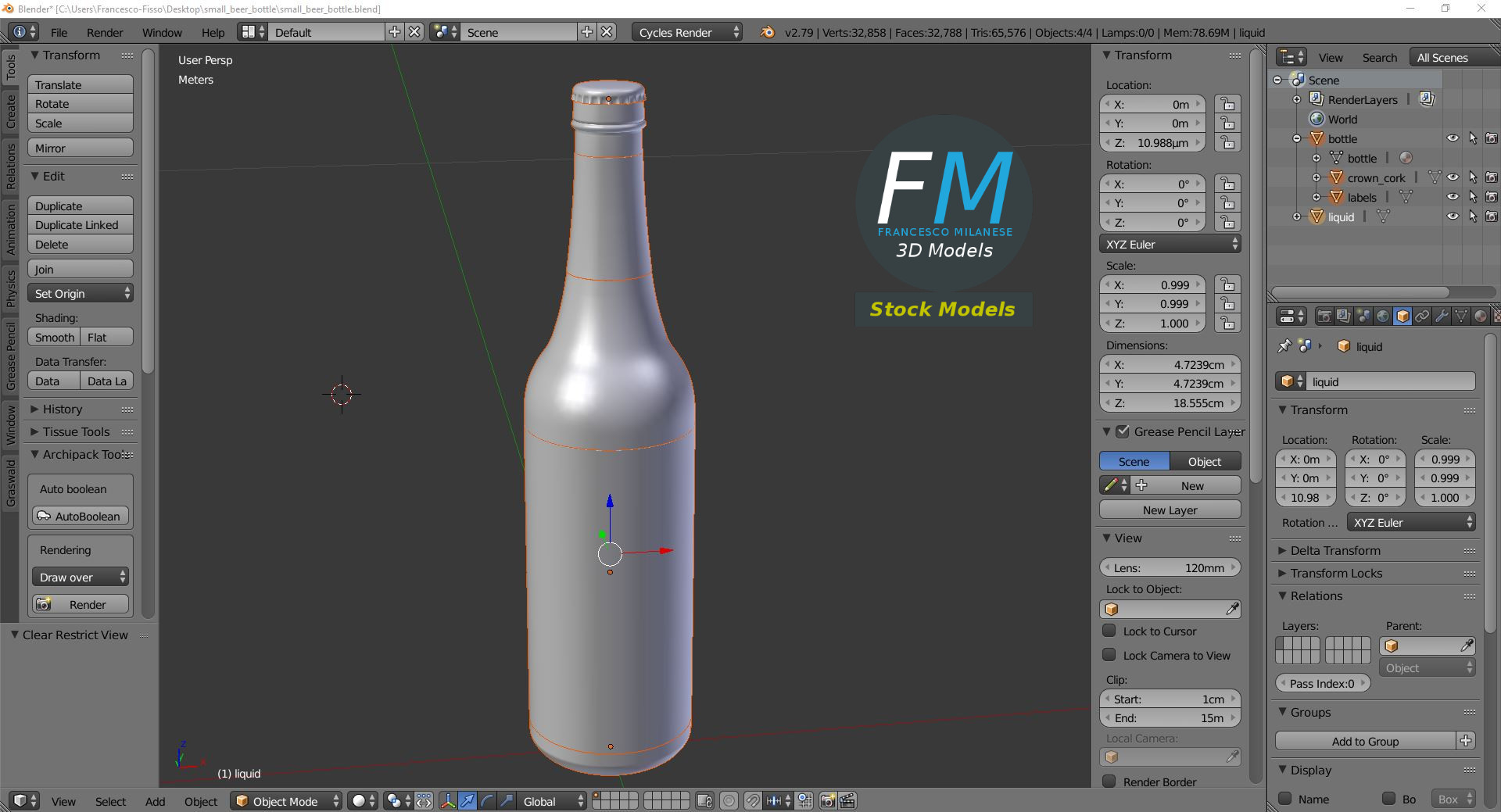Collapse the bottle tree in outliner

pyautogui.click(x=1297, y=138)
